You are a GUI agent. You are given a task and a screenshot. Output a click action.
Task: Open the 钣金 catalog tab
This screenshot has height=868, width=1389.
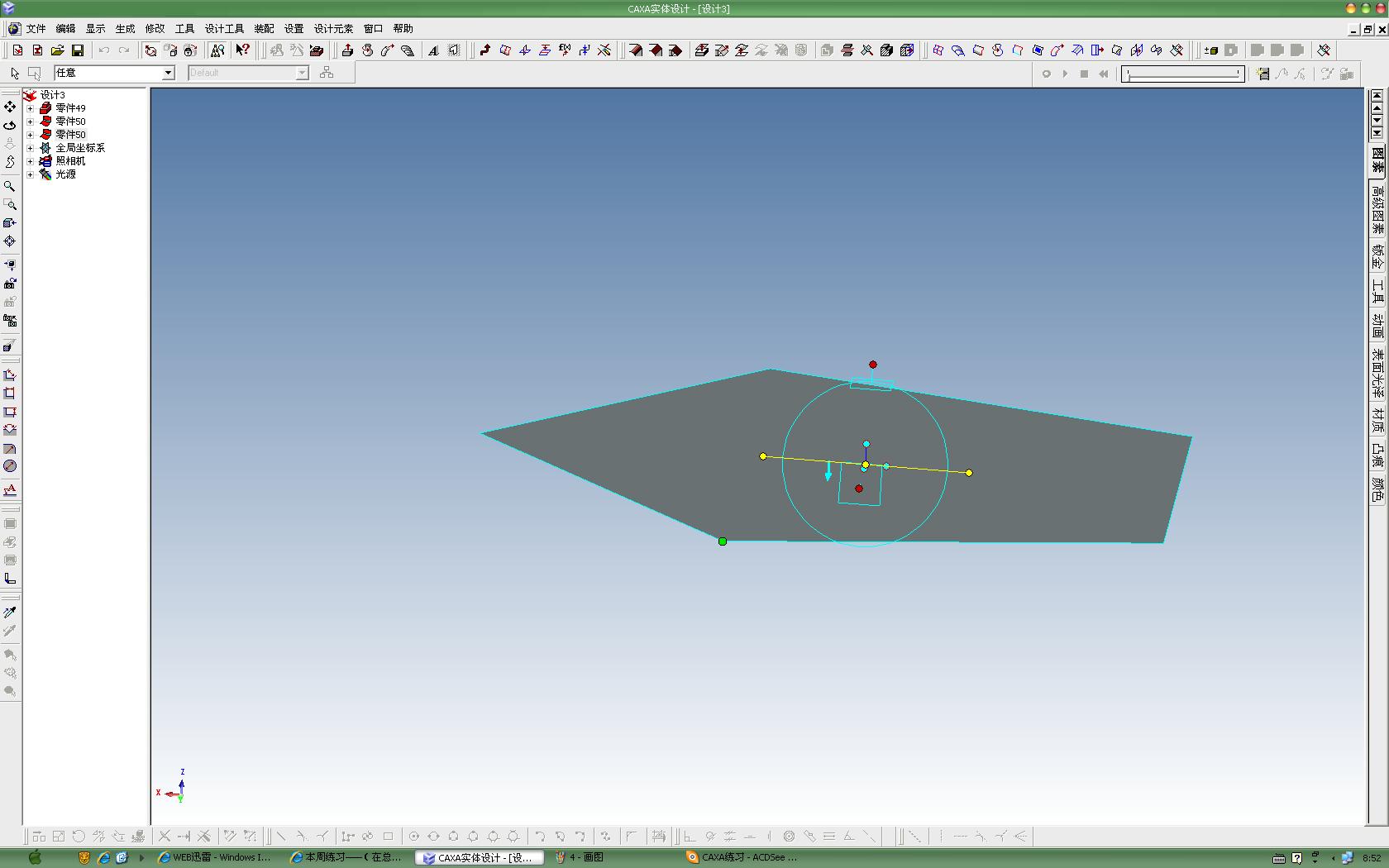(x=1377, y=256)
